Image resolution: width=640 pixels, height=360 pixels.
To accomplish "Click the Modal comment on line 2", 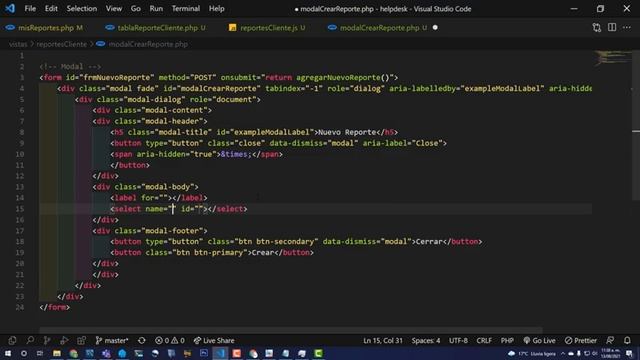I will point(70,67).
